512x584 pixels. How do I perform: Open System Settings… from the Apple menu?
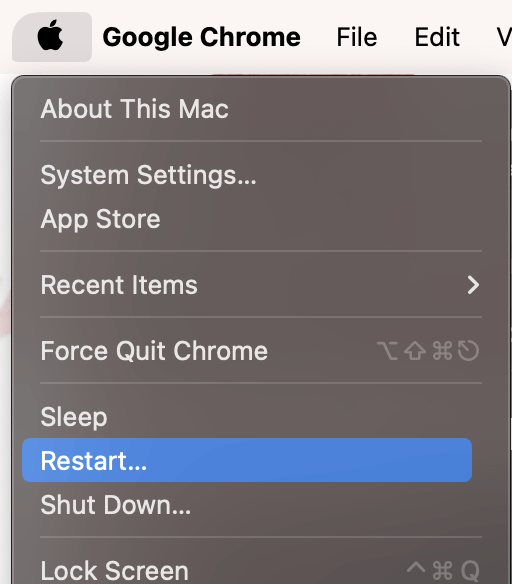coord(261,175)
